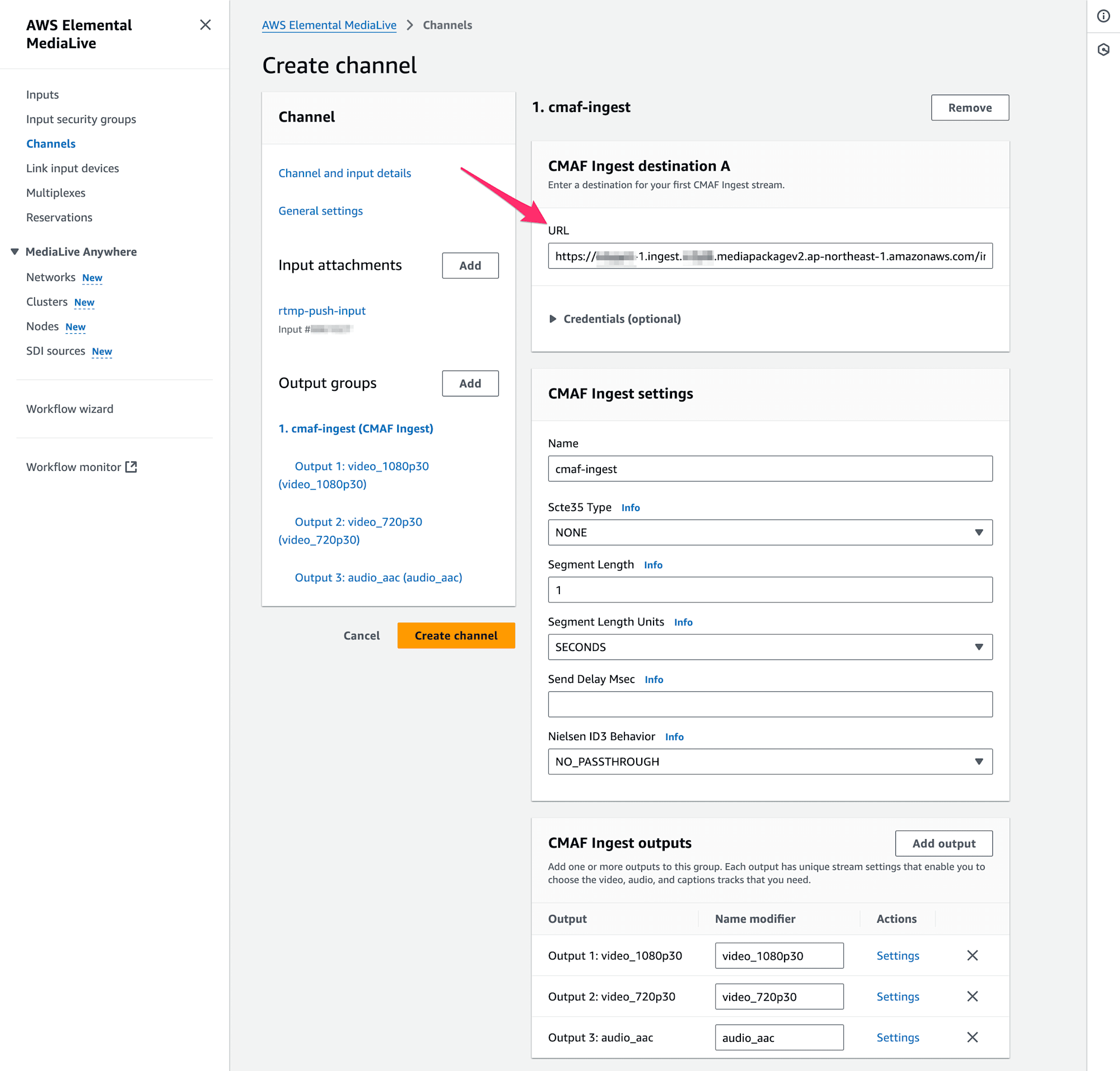Image resolution: width=1120 pixels, height=1071 pixels.
Task: Click the orange Create channel button
Action: pyautogui.click(x=456, y=635)
